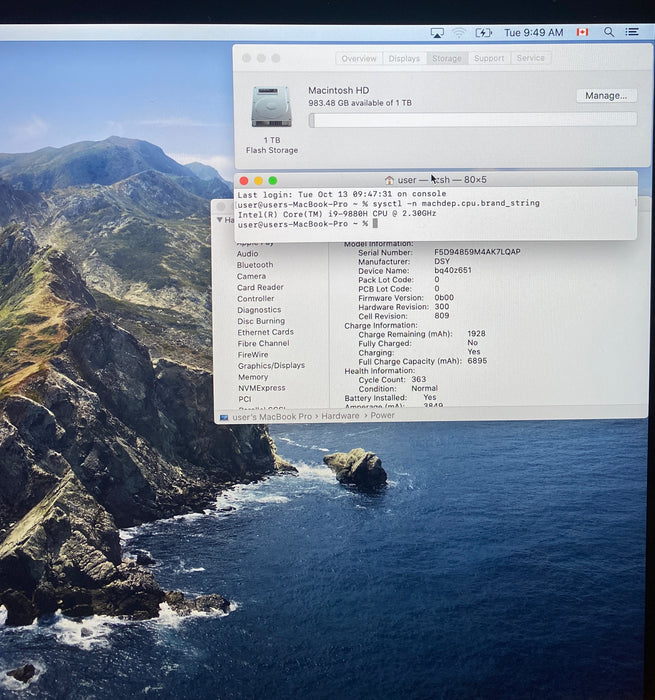Click the battery charging status icon

483,33
